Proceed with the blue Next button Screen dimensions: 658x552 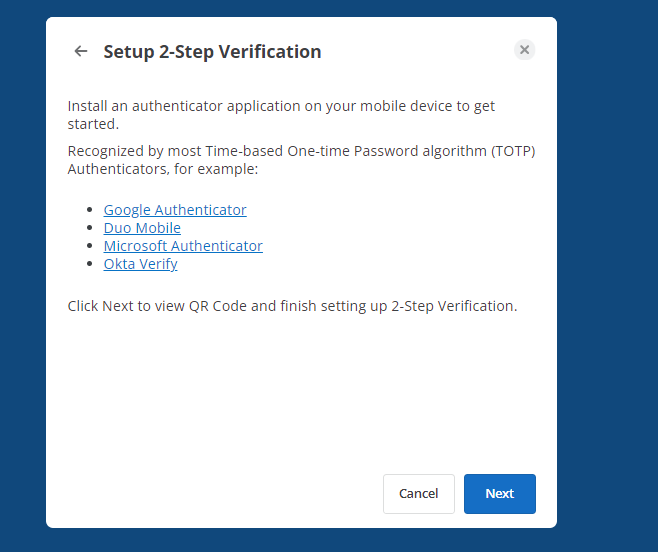coord(499,494)
